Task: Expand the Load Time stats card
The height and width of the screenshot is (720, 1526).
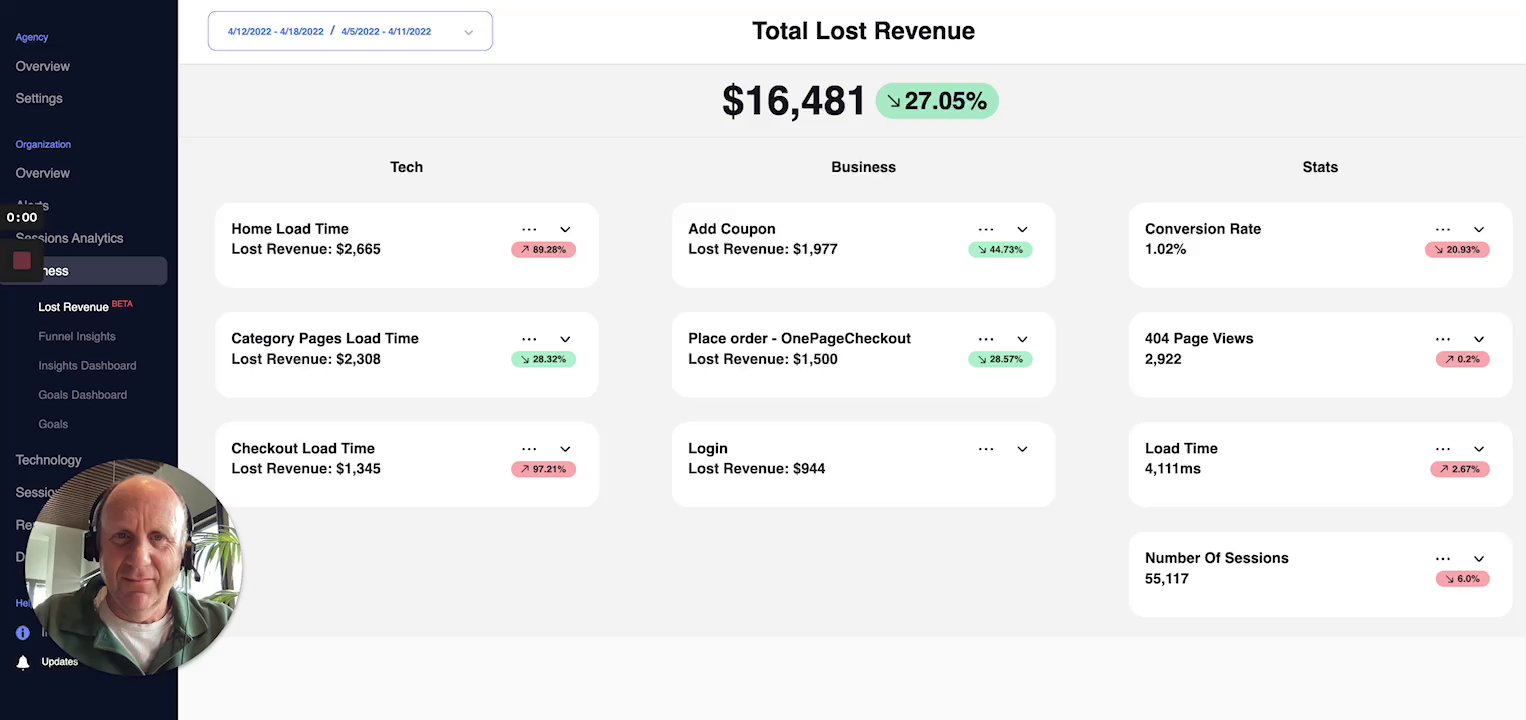Action: tap(1479, 449)
